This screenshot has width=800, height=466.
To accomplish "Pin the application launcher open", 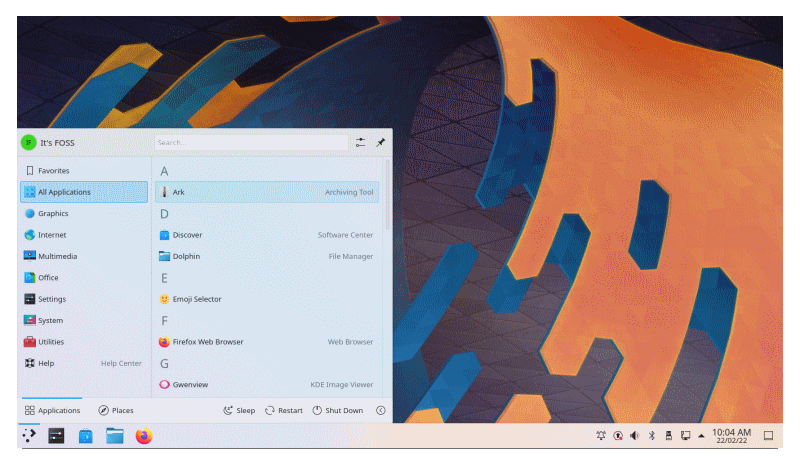I will 380,143.
